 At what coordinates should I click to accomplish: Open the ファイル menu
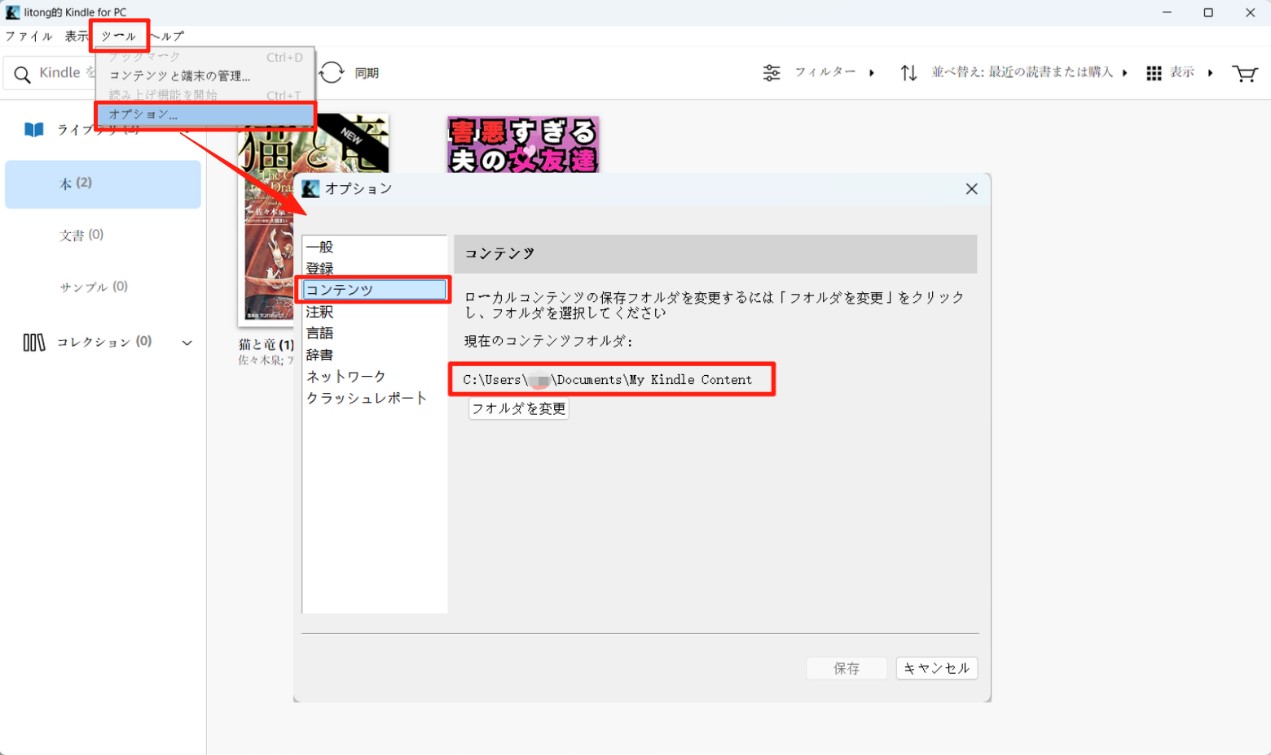coord(29,36)
